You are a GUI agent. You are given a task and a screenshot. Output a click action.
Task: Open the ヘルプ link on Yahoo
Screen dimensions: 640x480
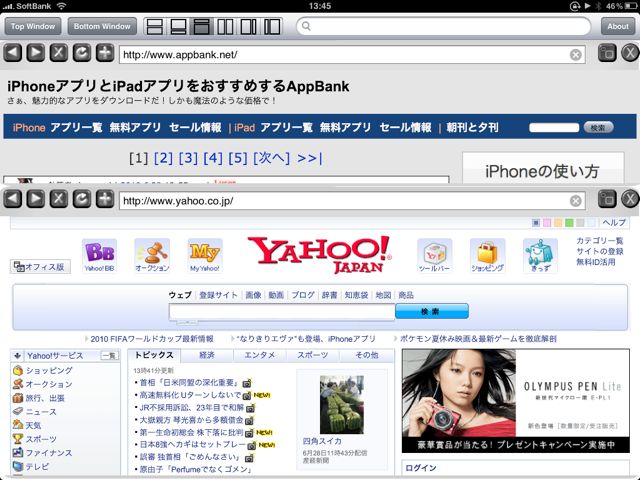pos(614,222)
